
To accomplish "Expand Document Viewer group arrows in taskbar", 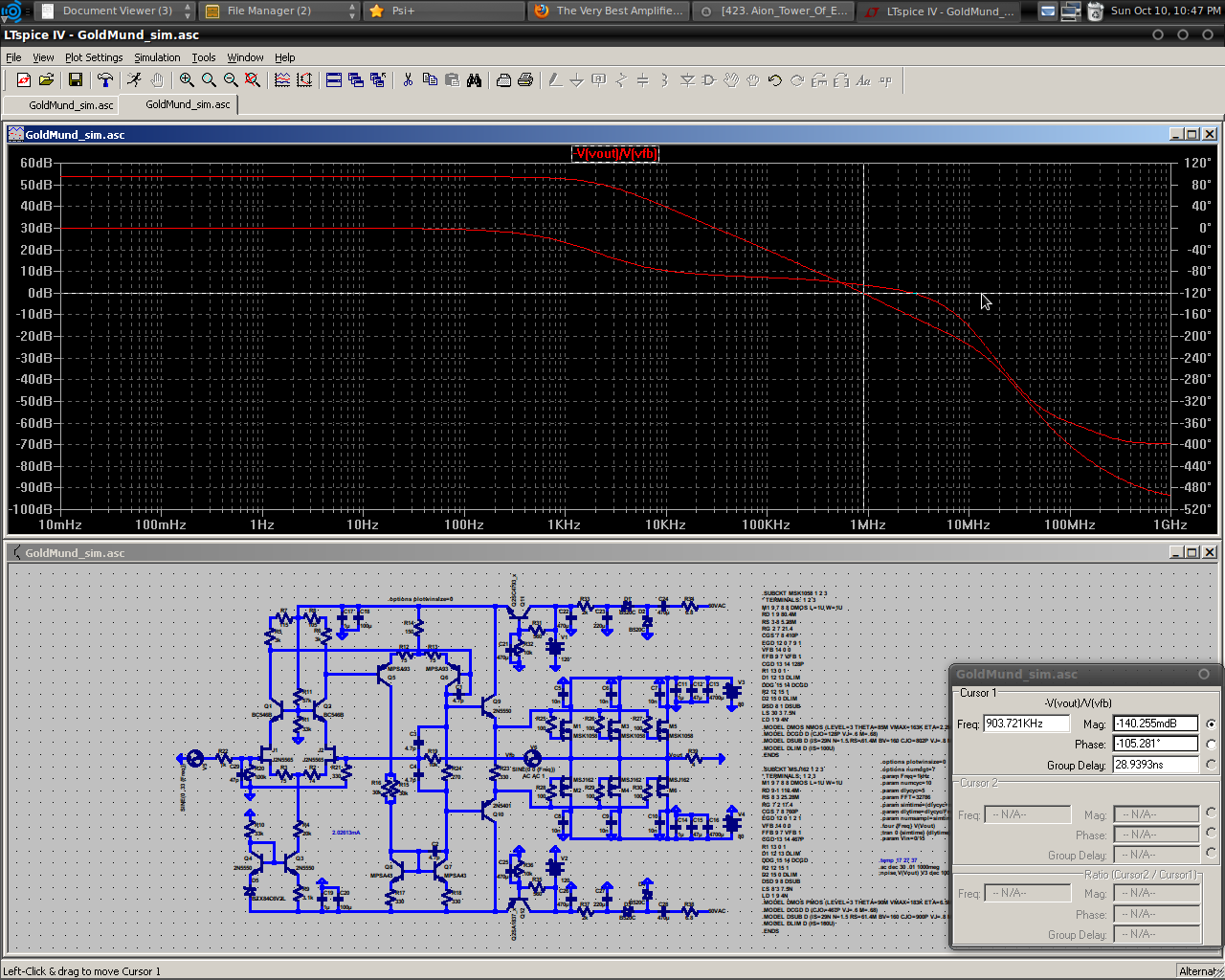I will [187, 11].
